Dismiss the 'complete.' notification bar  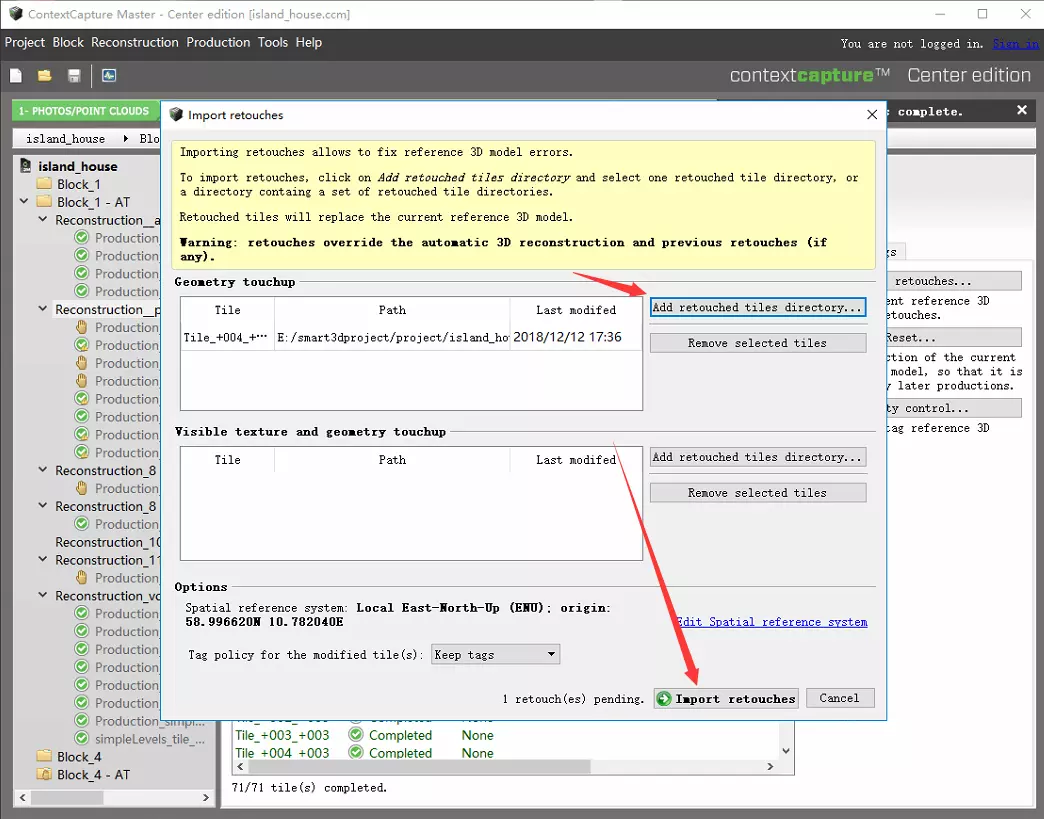click(1022, 111)
